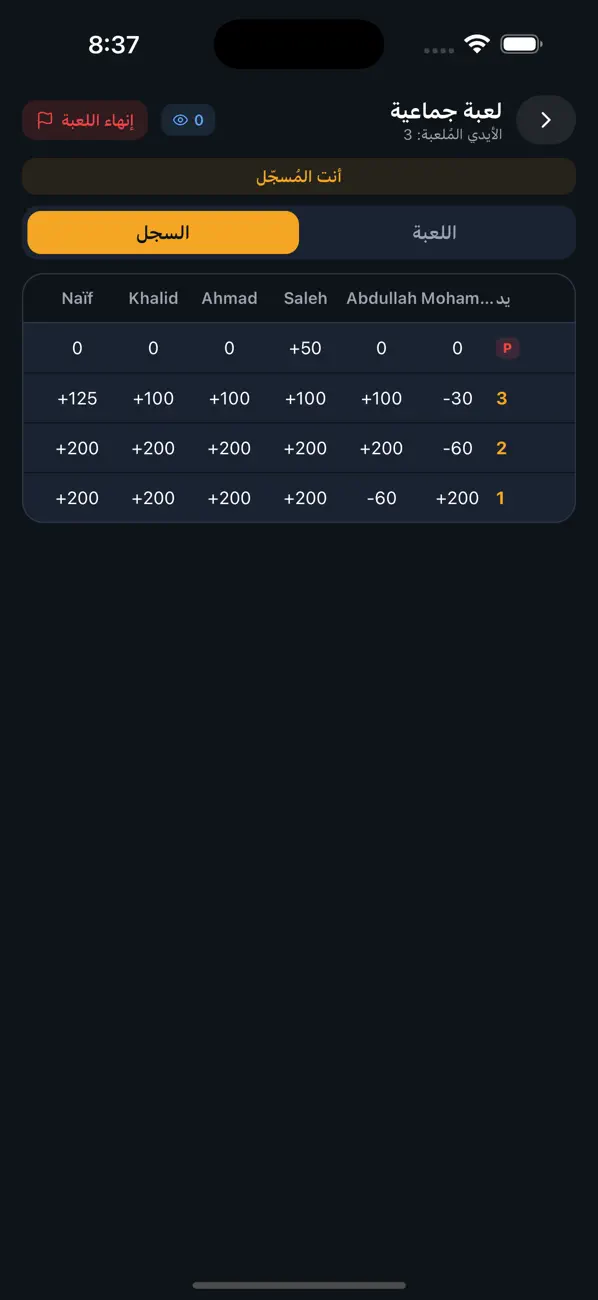Select Abdullah's -60 score in hand 1
This screenshot has width=598, height=1300.
click(382, 498)
